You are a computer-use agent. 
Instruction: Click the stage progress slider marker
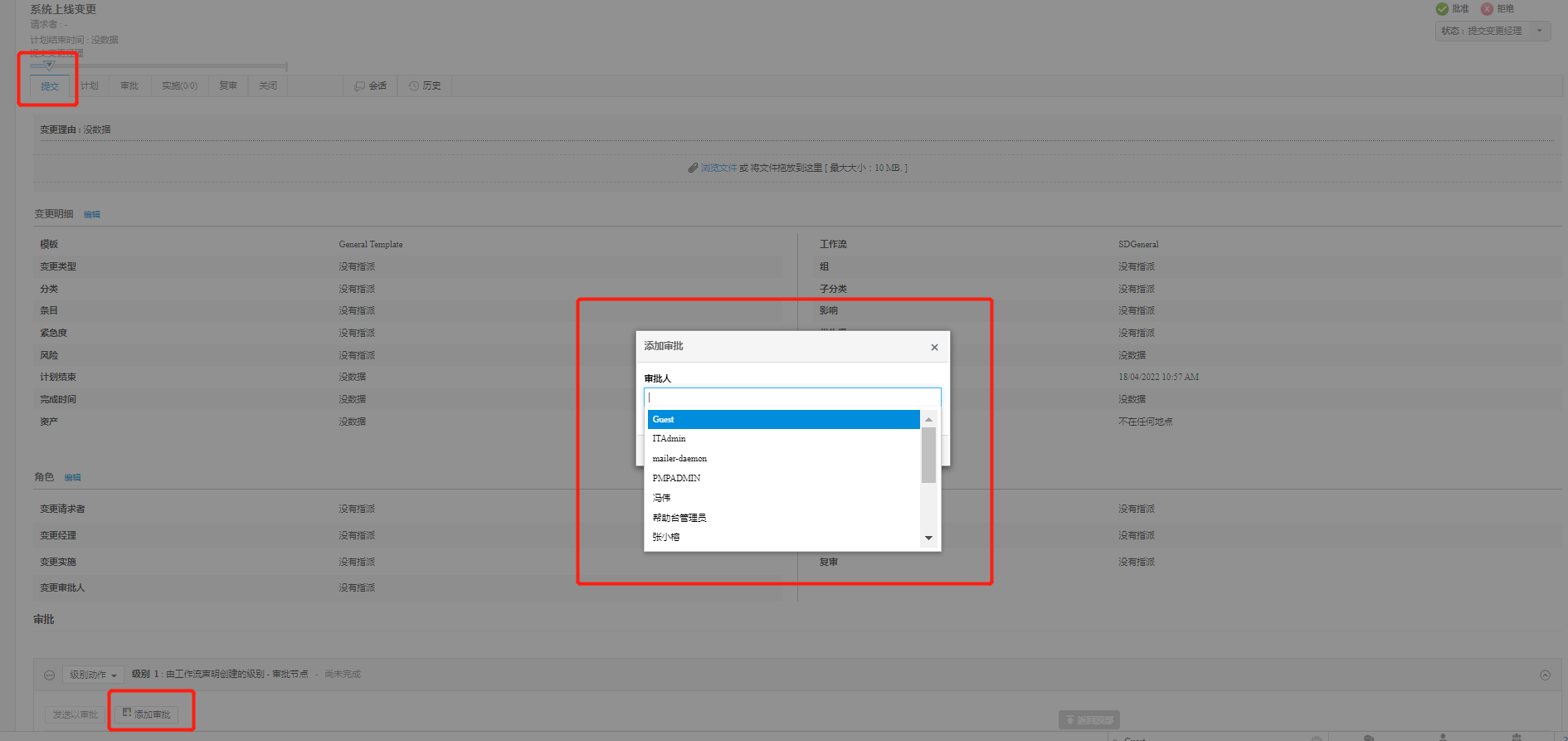(49, 65)
